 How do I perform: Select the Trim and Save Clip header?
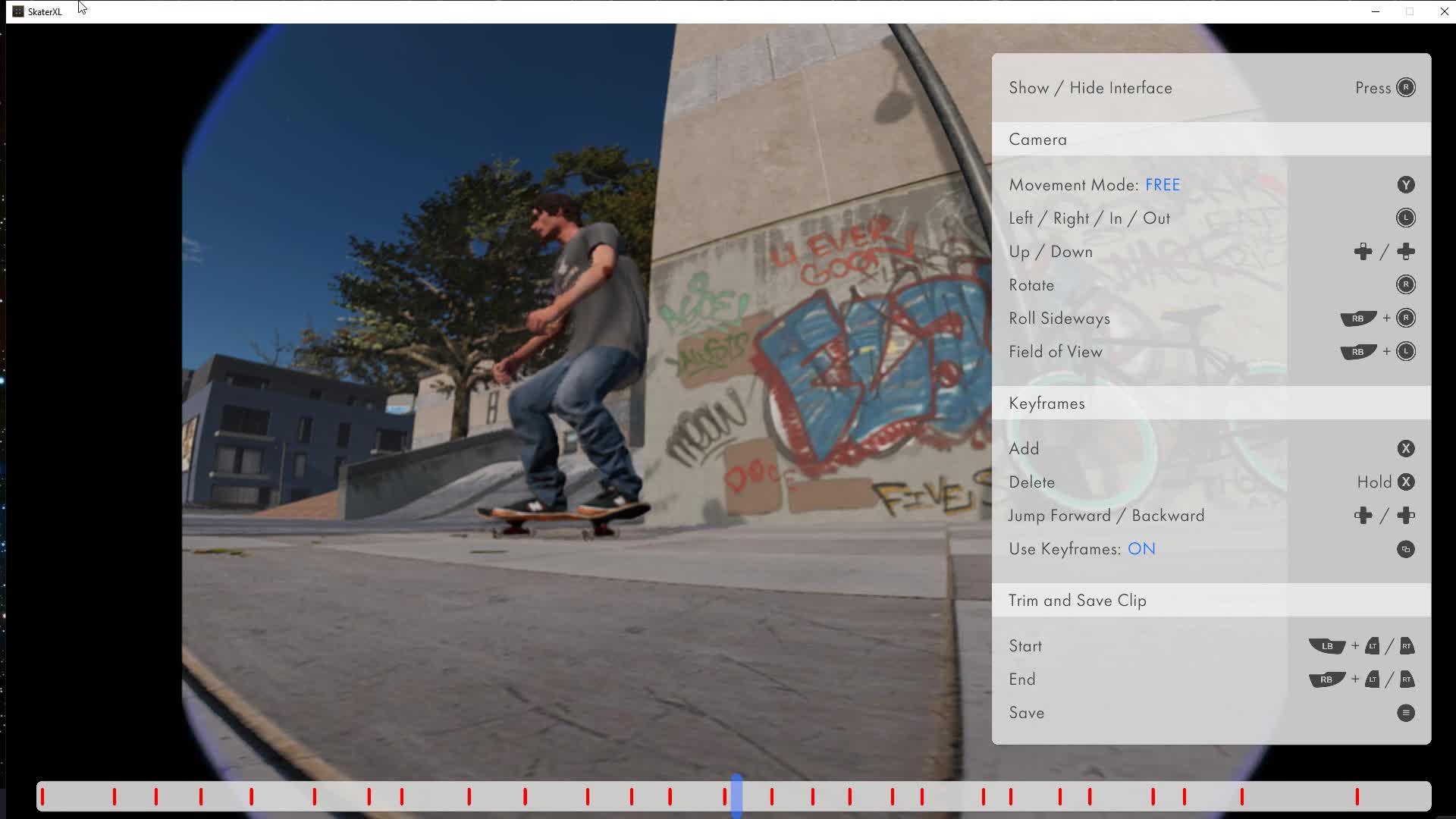(1211, 601)
